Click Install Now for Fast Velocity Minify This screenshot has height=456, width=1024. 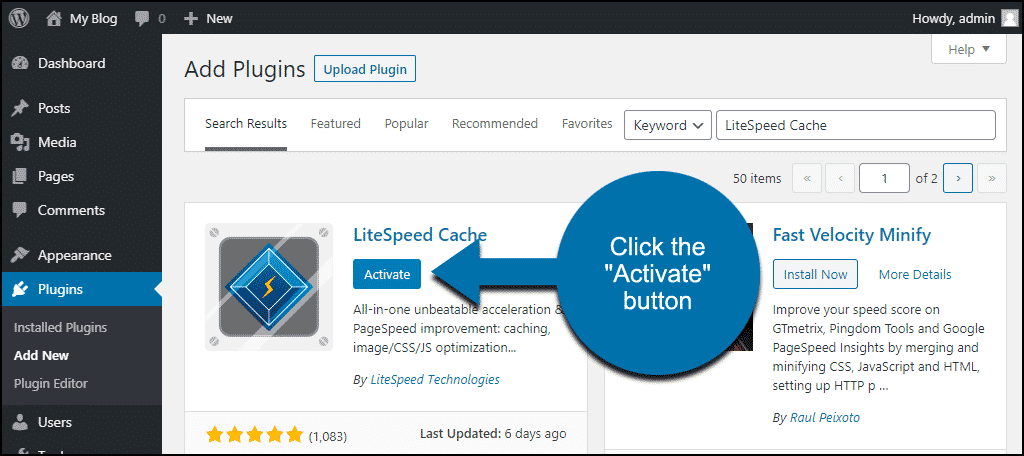coord(815,274)
